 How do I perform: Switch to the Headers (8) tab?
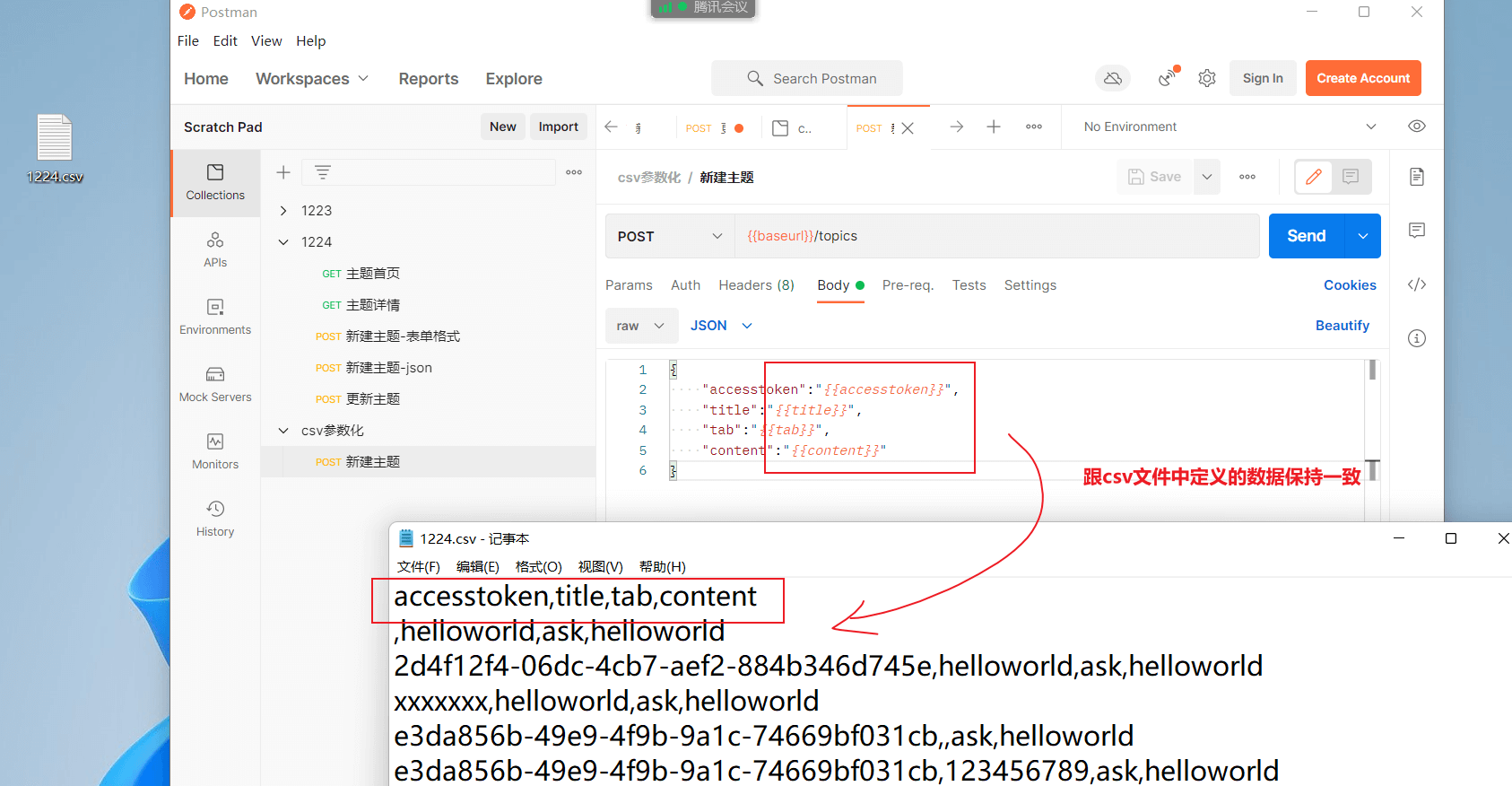(x=756, y=285)
